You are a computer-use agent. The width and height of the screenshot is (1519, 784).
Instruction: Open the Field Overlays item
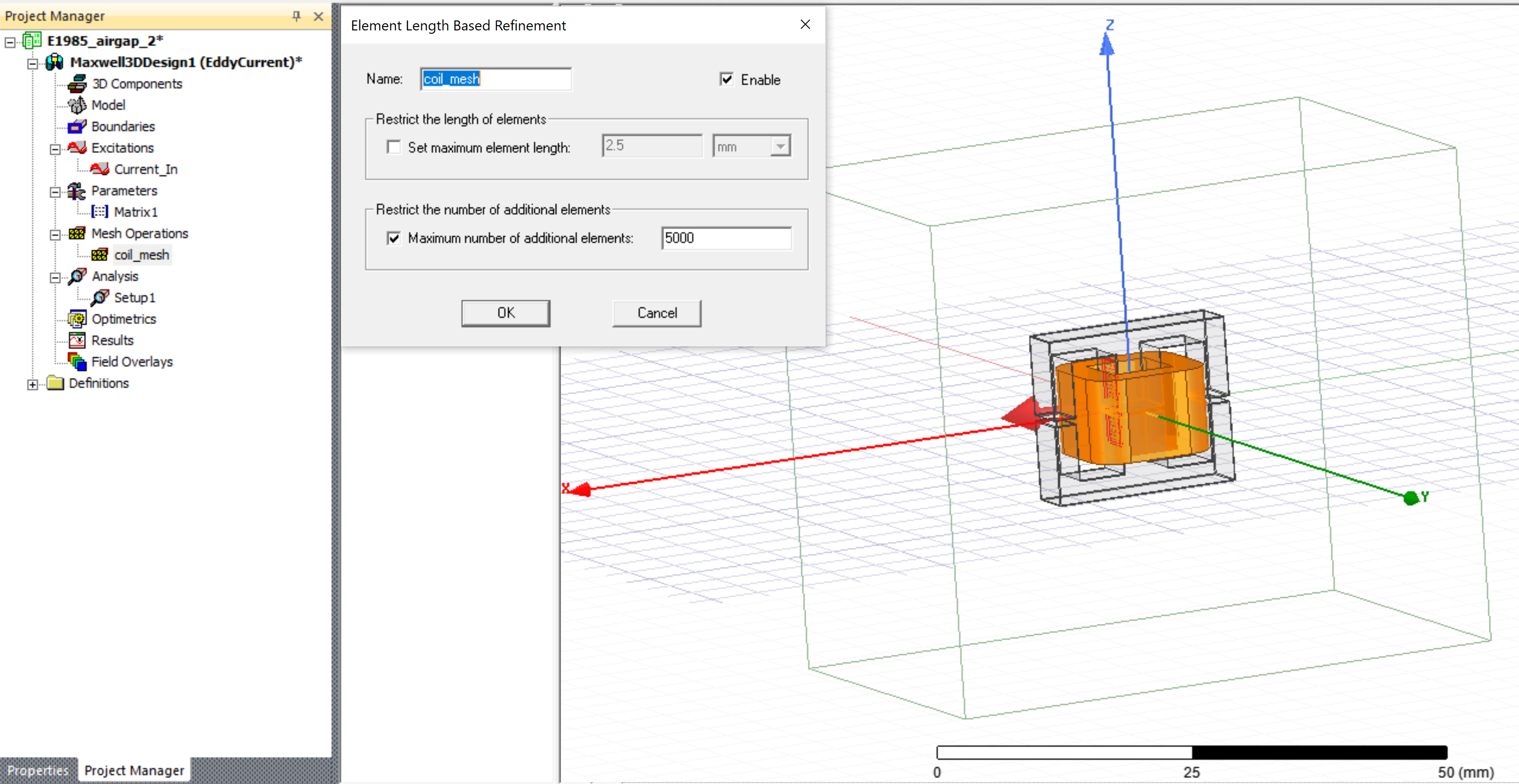133,361
